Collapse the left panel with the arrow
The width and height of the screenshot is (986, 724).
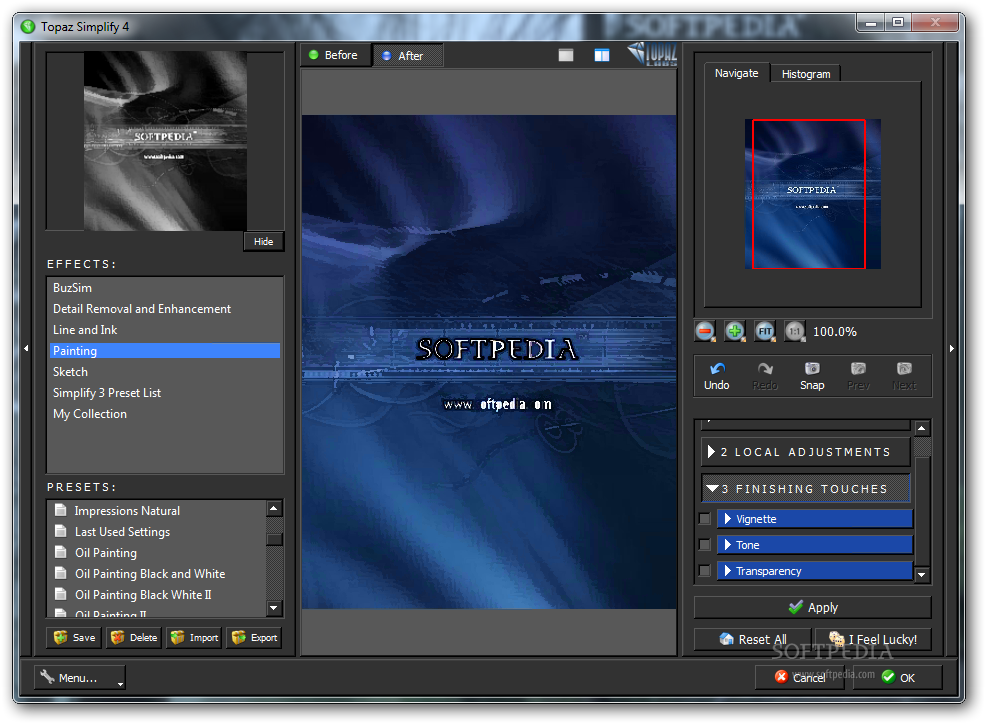click(x=26, y=348)
